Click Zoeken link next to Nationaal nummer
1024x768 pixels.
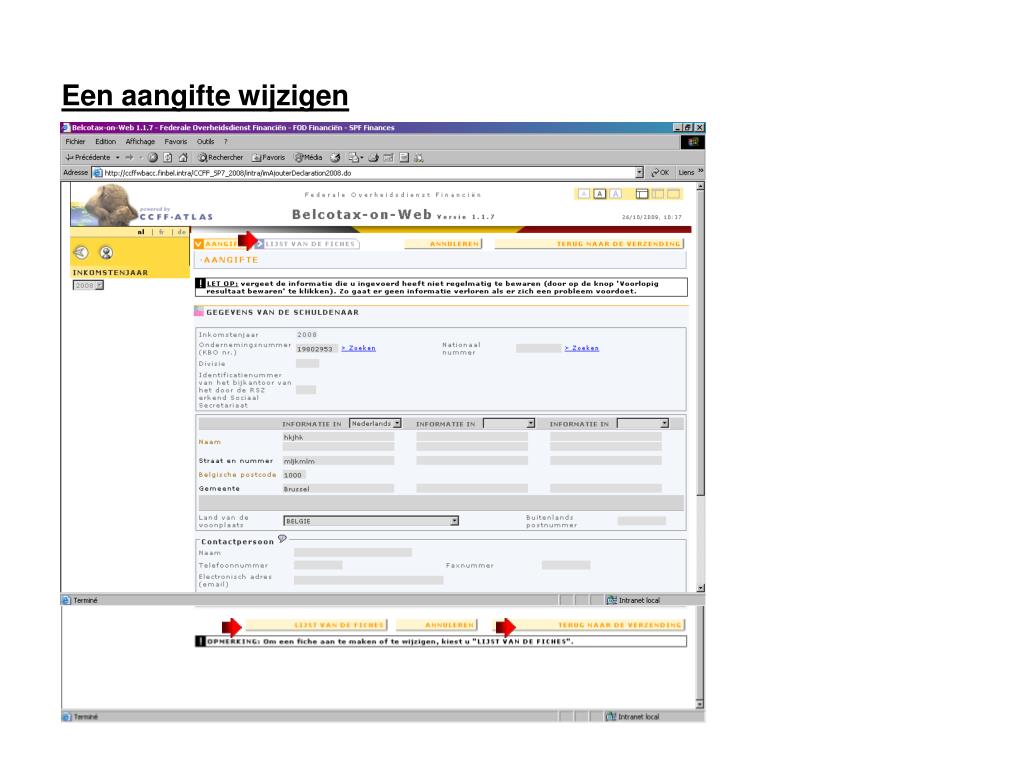pos(582,348)
